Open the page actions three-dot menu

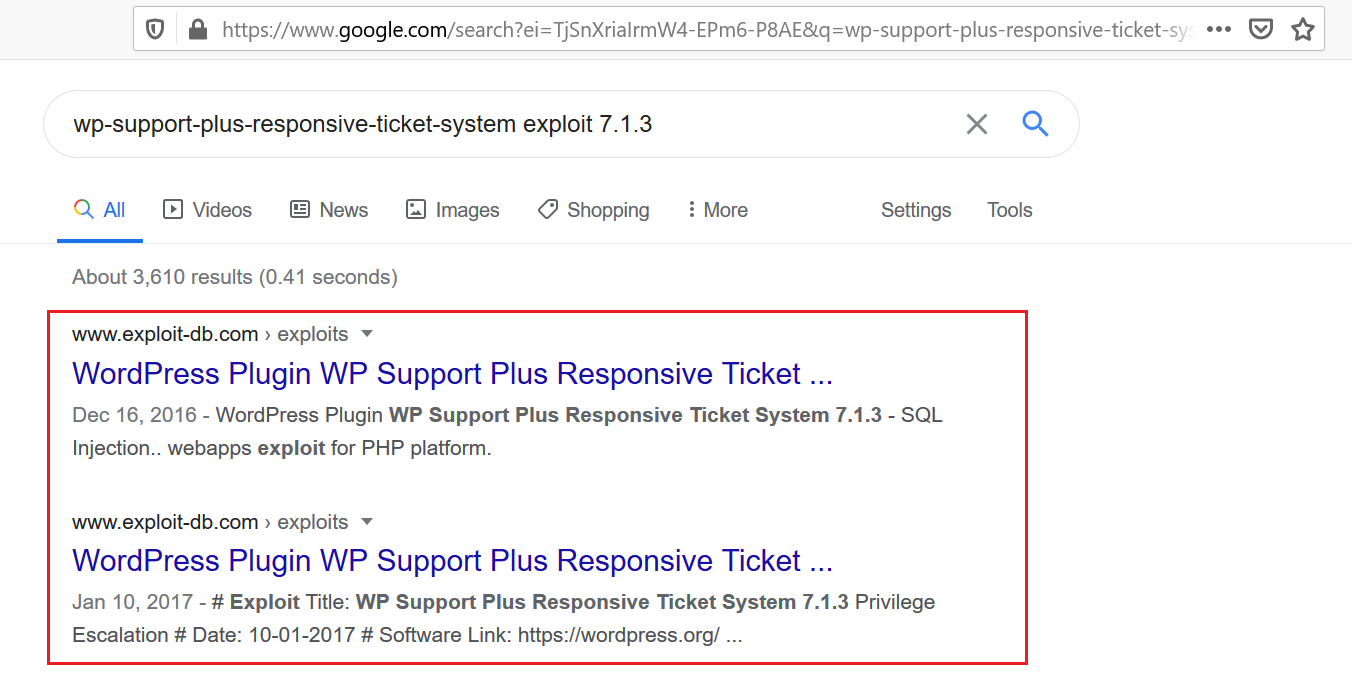click(x=1218, y=30)
